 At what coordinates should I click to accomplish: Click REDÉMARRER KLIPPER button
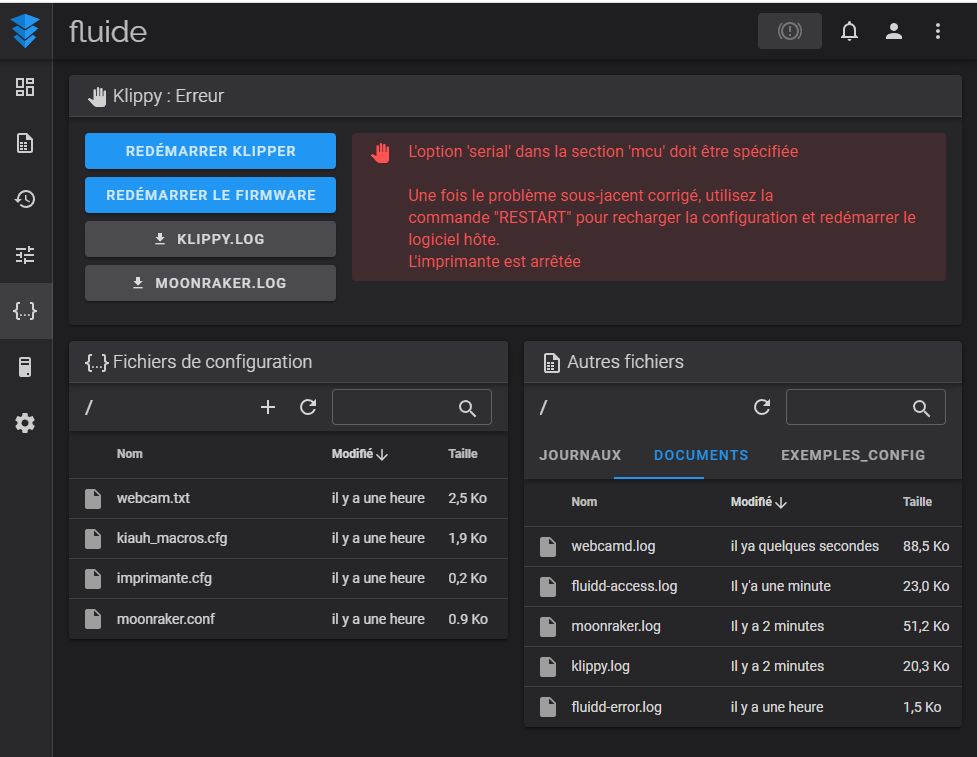[x=210, y=151]
